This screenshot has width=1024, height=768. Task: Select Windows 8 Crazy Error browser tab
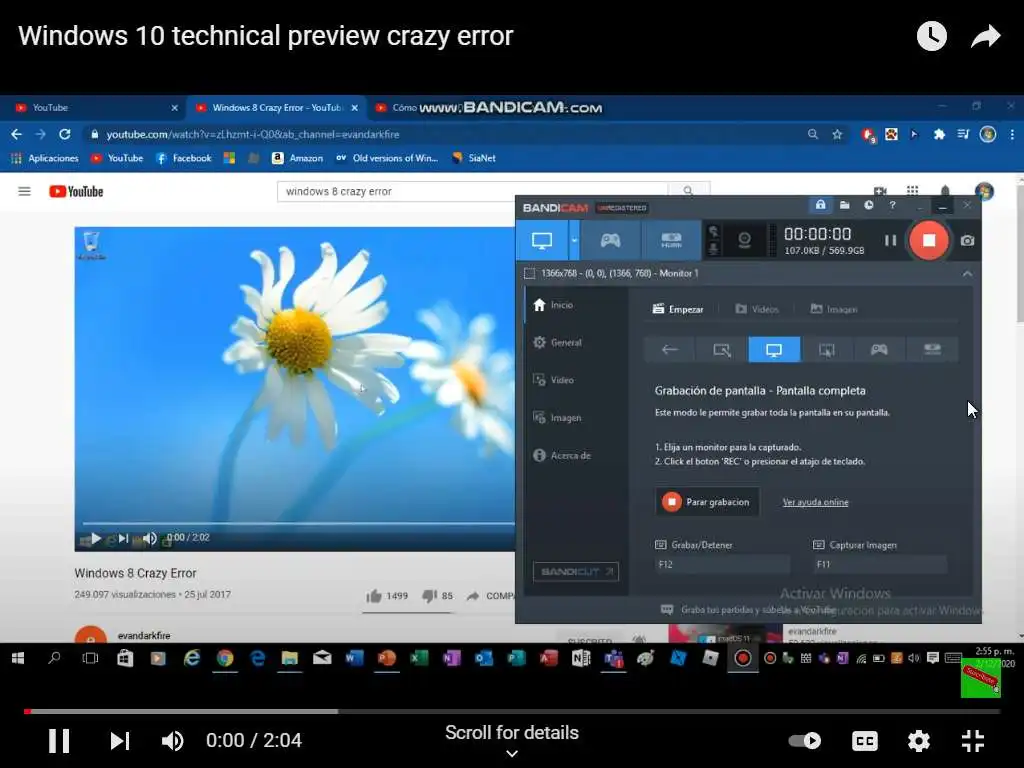(276, 108)
